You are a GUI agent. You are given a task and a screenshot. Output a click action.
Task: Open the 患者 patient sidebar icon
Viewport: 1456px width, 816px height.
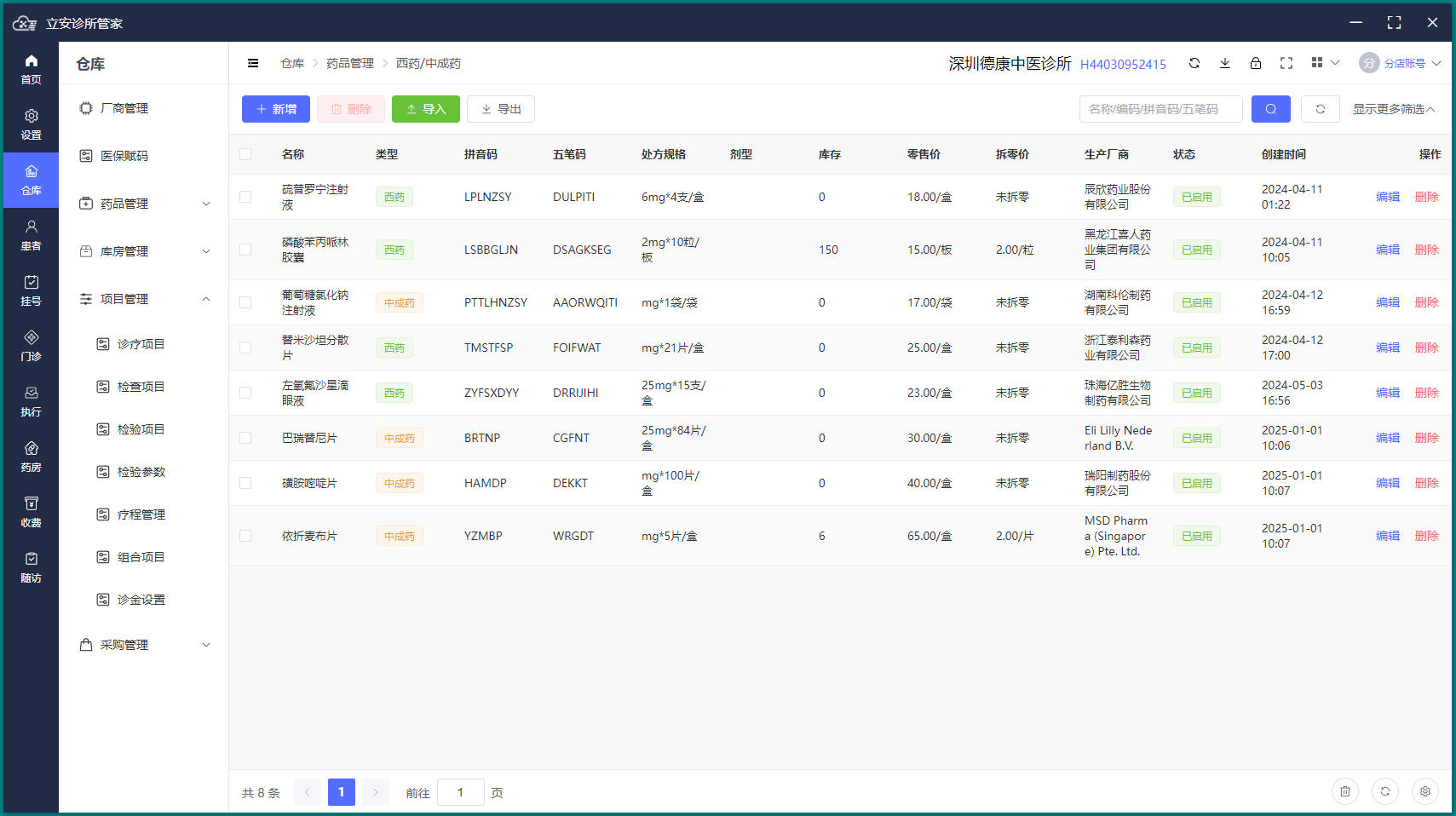click(x=31, y=235)
